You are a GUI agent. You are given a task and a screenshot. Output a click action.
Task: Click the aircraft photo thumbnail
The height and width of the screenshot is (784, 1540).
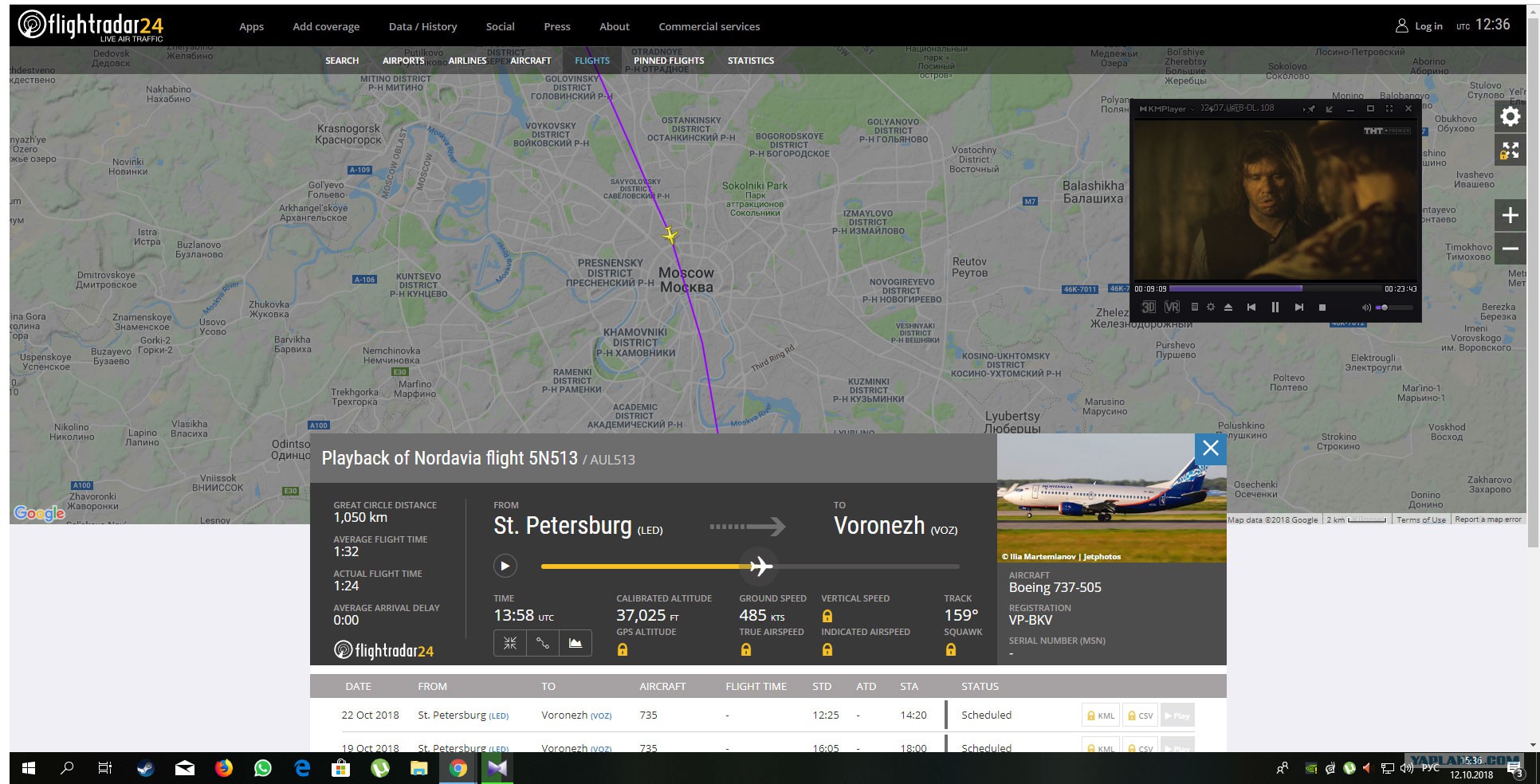1111,498
